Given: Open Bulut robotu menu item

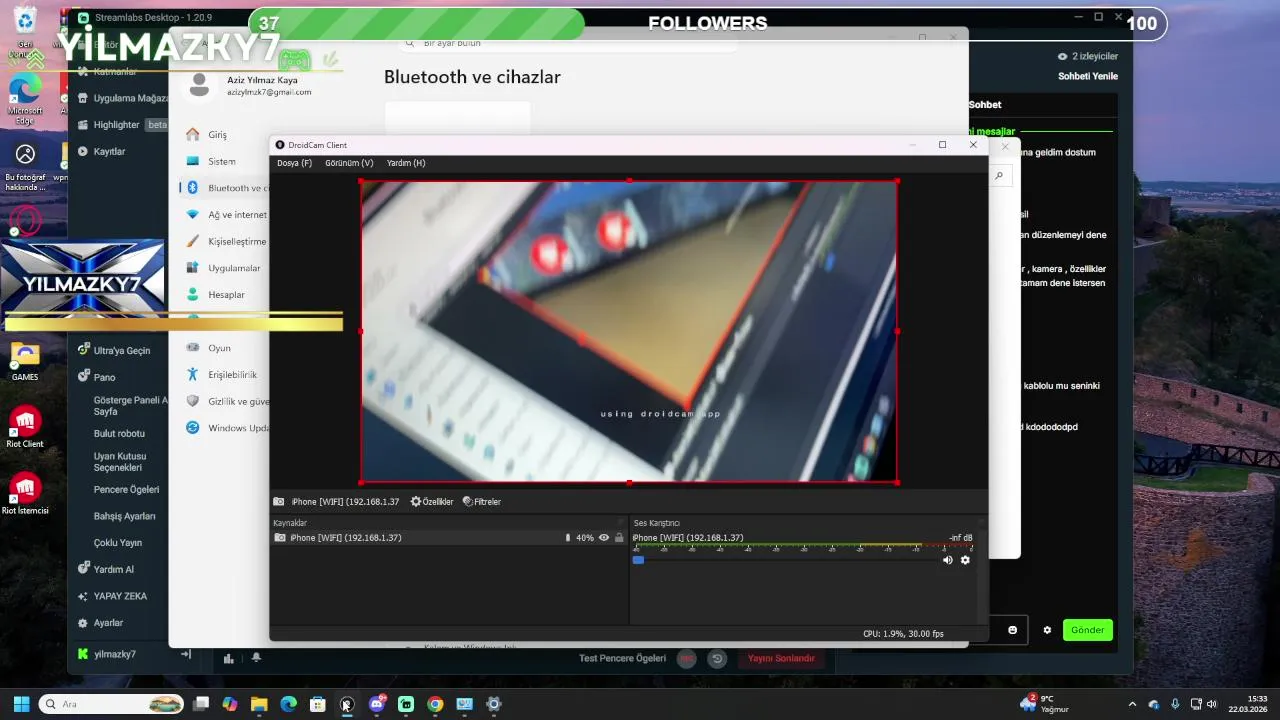Looking at the screenshot, I should tap(119, 434).
